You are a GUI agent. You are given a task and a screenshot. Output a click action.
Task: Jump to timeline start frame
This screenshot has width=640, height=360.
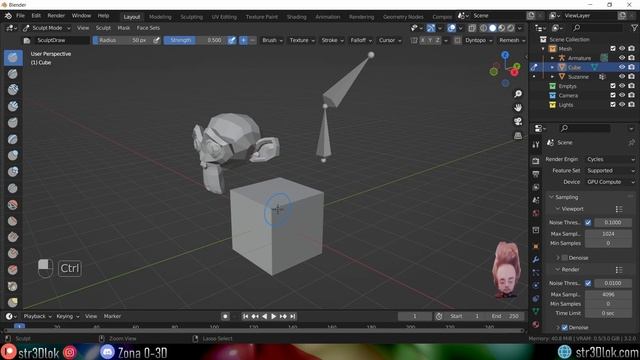(x=245, y=316)
